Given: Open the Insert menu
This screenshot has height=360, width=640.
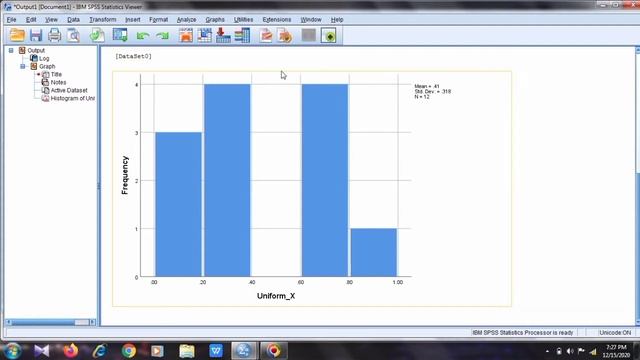Looking at the screenshot, I should click(x=133, y=20).
